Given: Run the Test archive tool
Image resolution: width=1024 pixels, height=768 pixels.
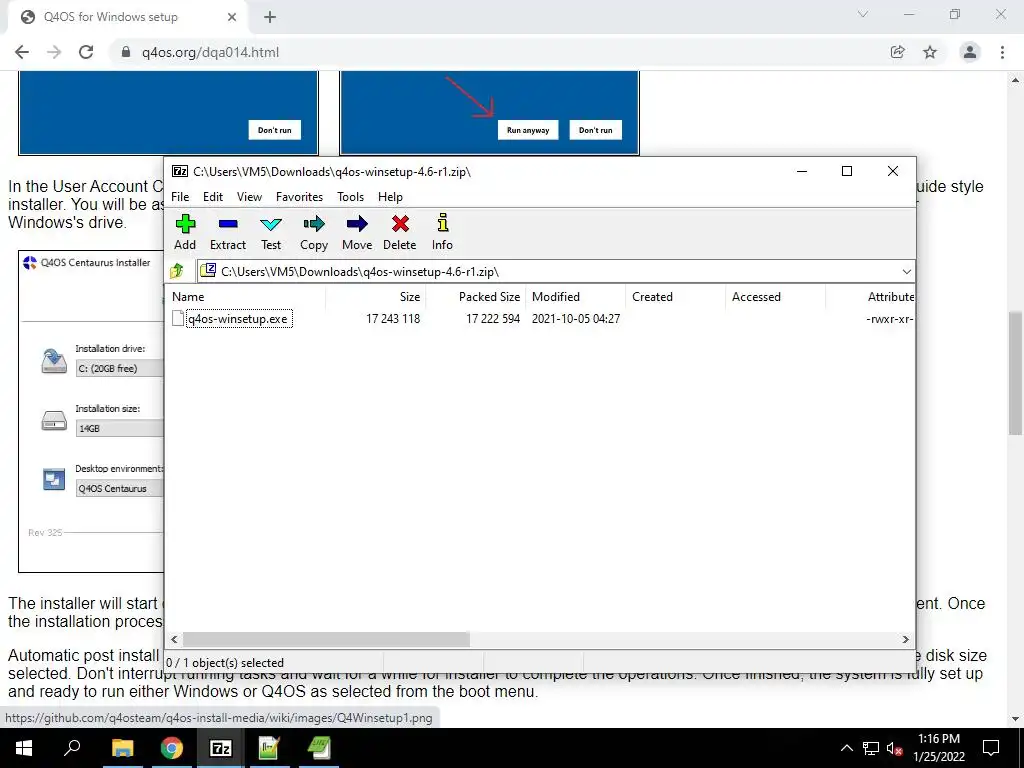Looking at the screenshot, I should [x=271, y=225].
